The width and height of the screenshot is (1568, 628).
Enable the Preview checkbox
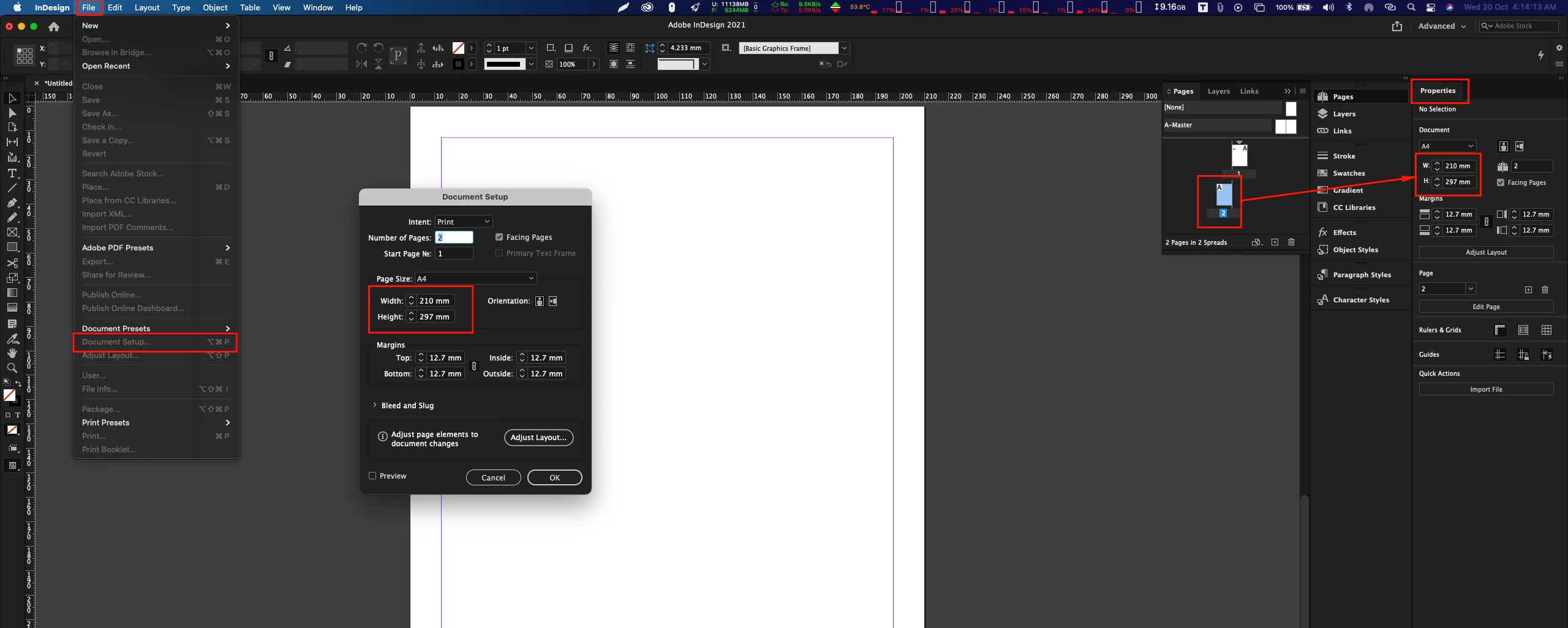coord(372,476)
